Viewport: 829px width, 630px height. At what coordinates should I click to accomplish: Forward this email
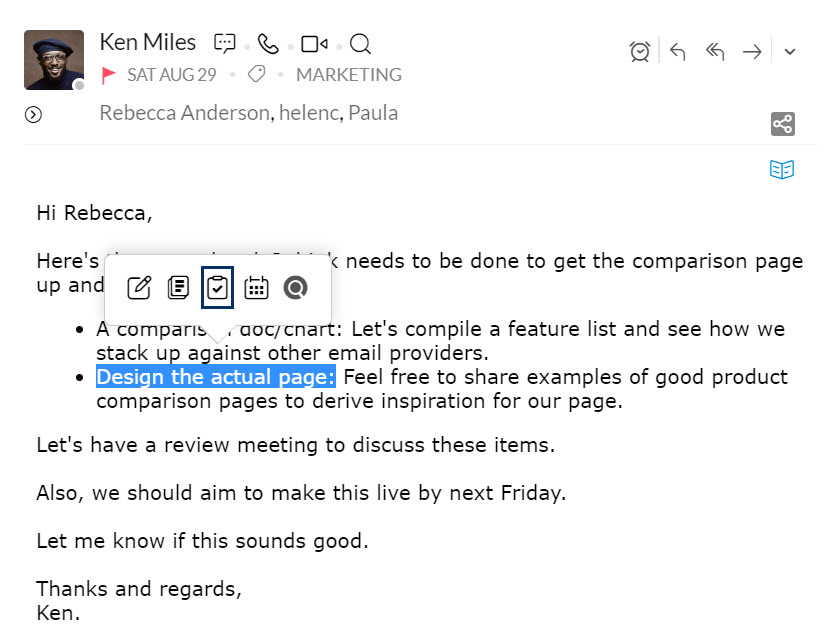pos(752,52)
